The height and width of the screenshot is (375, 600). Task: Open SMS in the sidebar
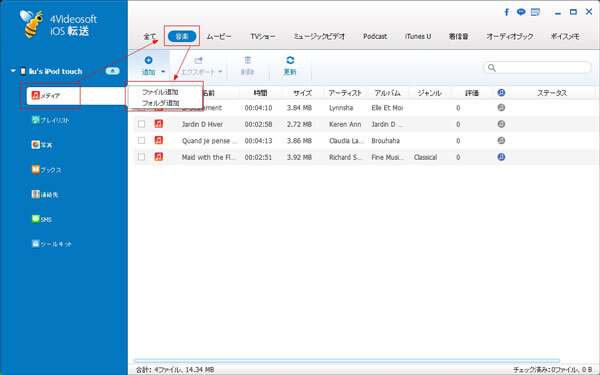tap(42, 219)
